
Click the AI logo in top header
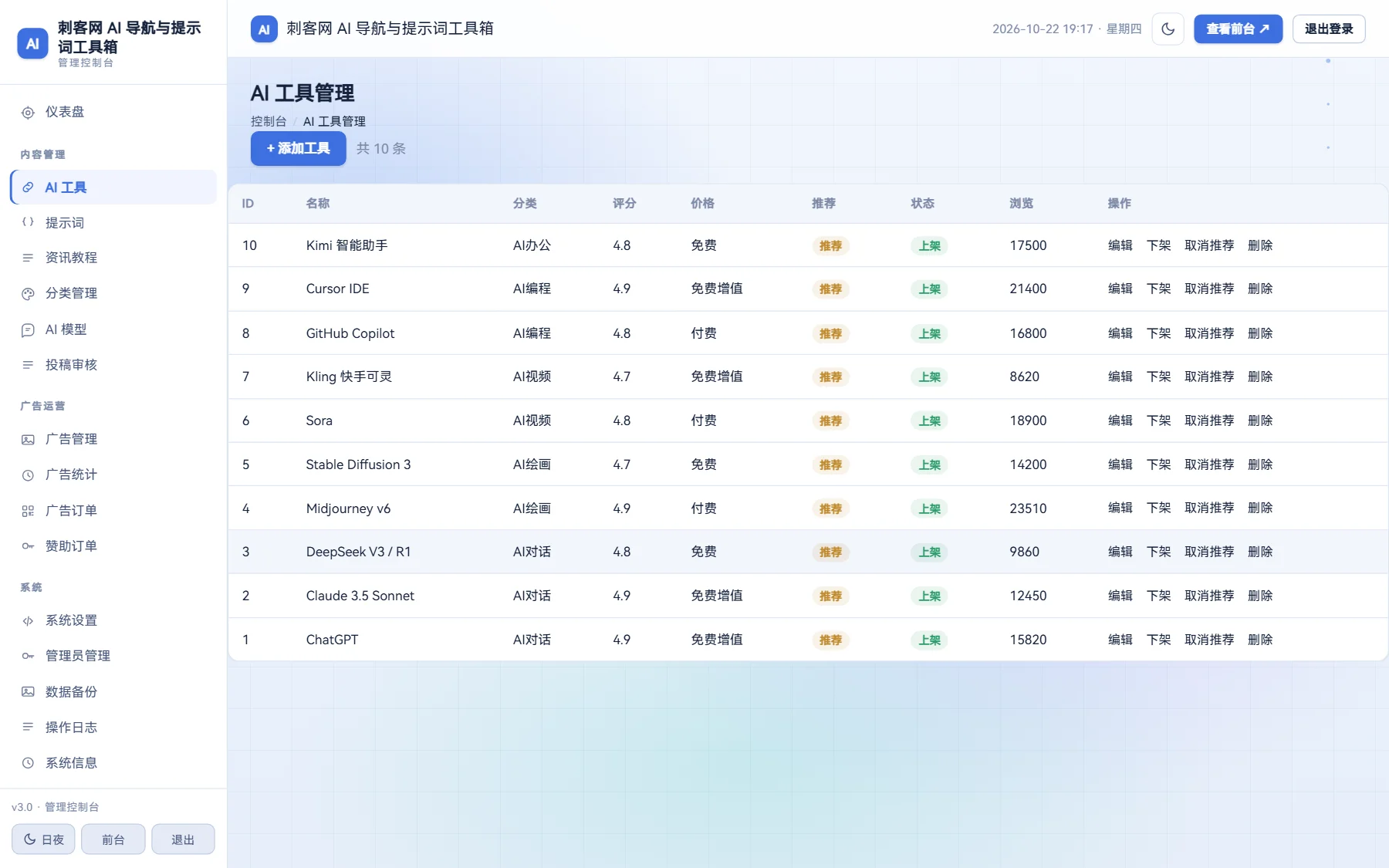[x=264, y=29]
